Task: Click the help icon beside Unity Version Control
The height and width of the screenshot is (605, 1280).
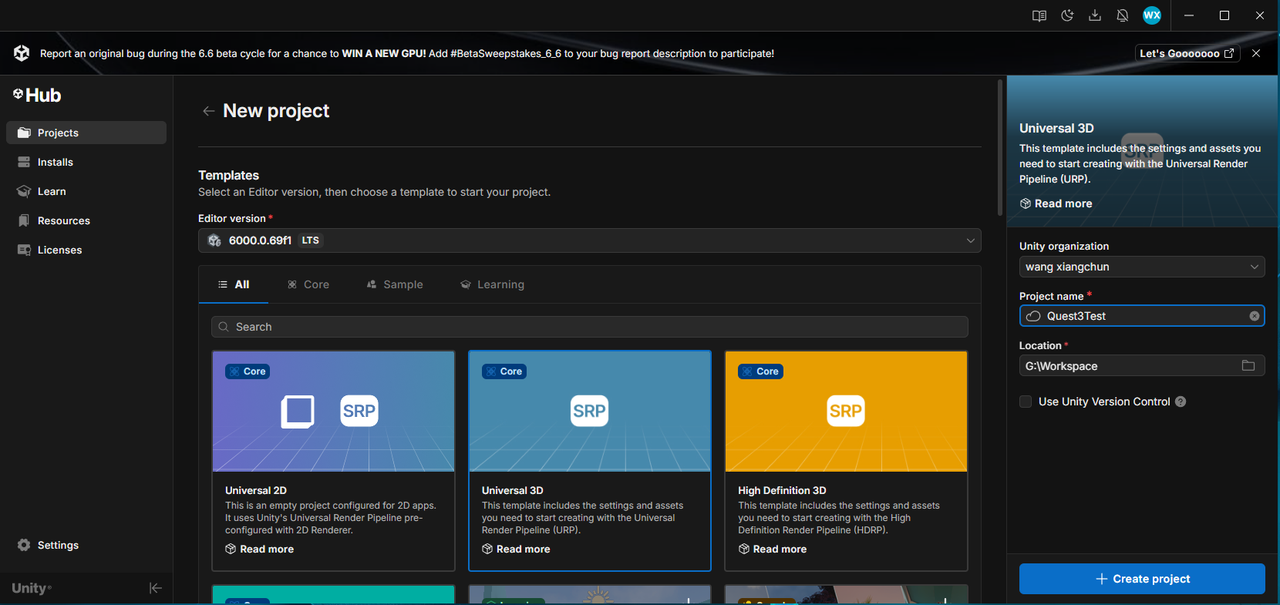Action: coord(1181,402)
